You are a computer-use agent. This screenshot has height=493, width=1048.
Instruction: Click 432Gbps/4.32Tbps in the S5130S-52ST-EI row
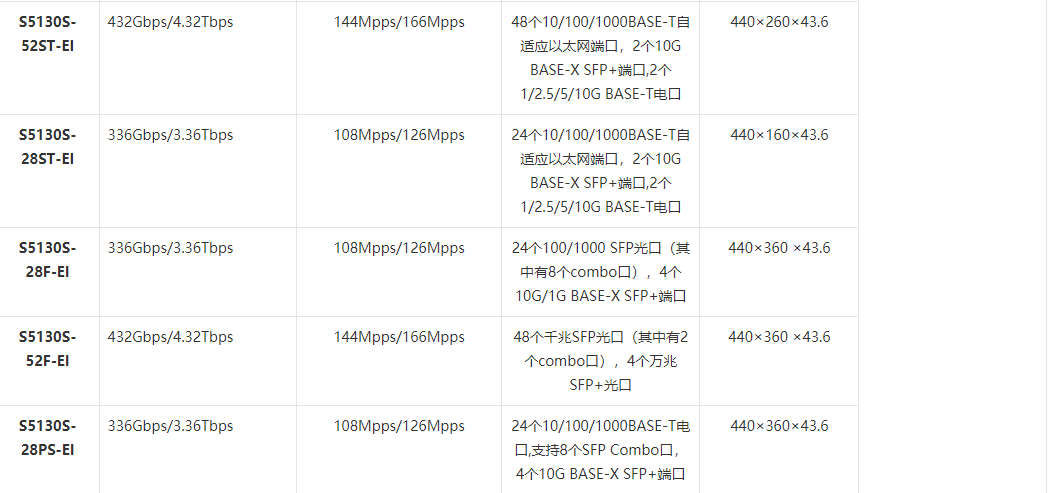[x=170, y=22]
